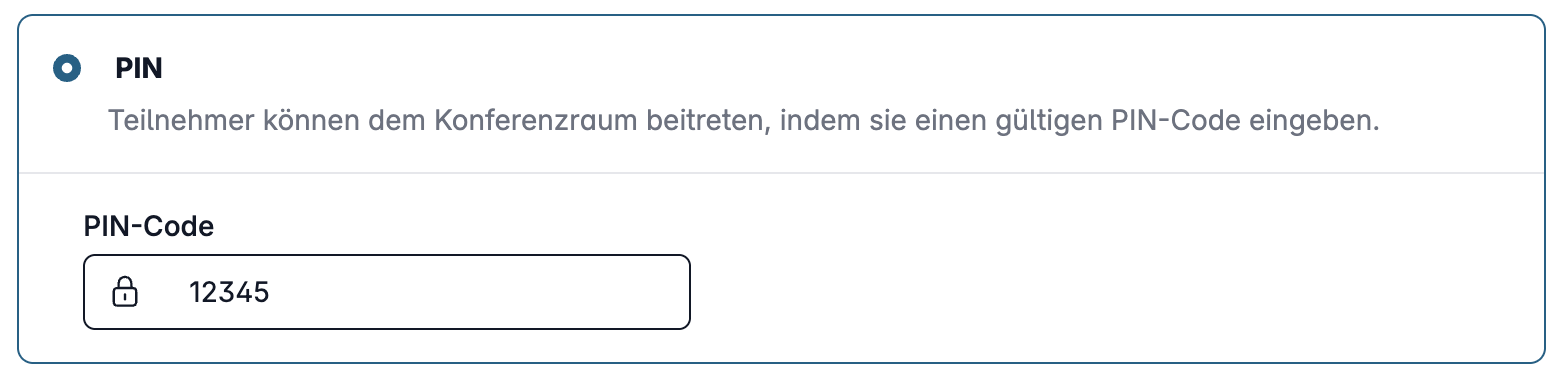Click the padlock symbol beside 12345
Image resolution: width=1562 pixels, height=384 pixels.
click(x=124, y=293)
